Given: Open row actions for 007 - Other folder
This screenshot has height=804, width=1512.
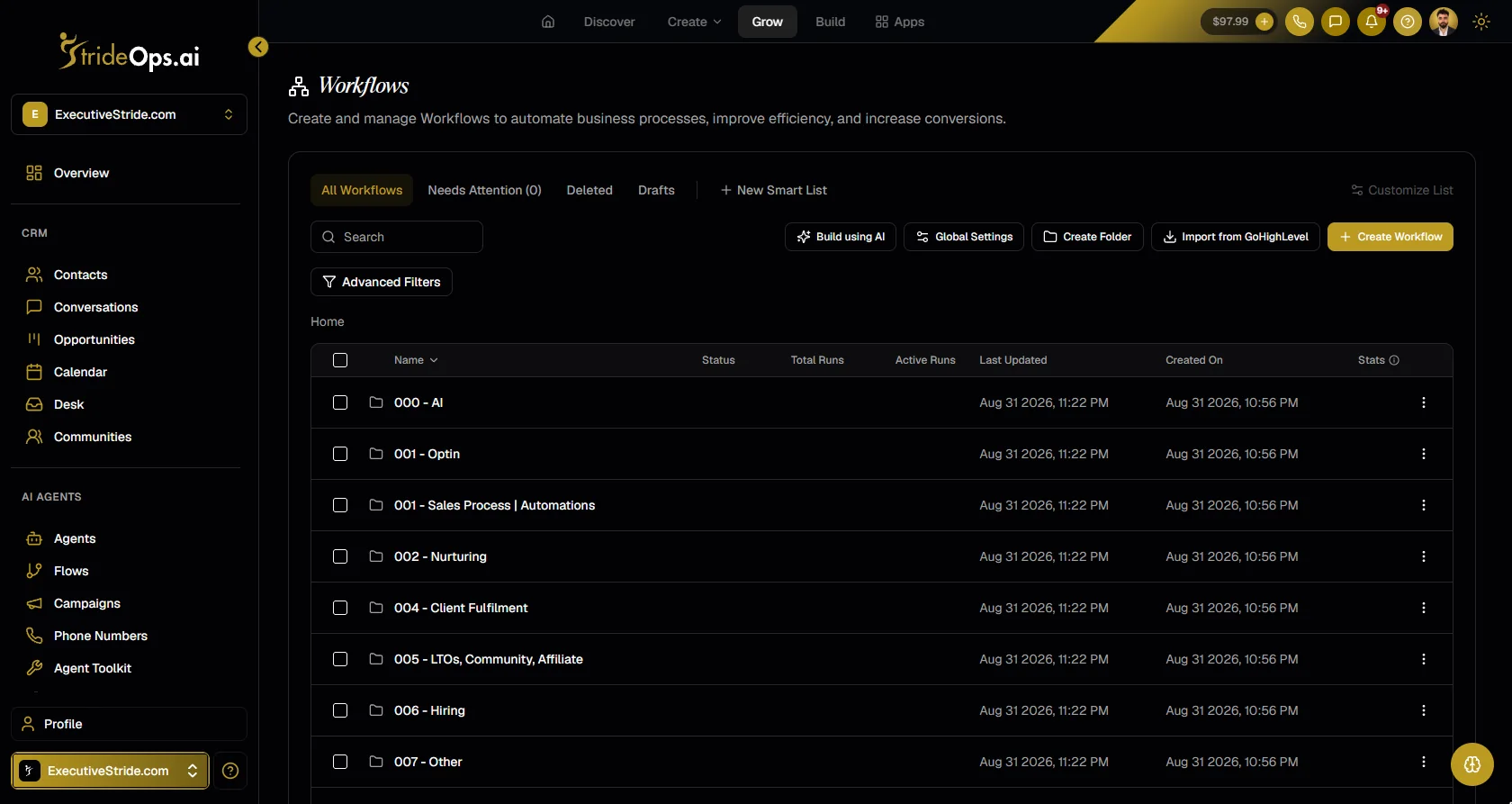Looking at the screenshot, I should (1424, 762).
